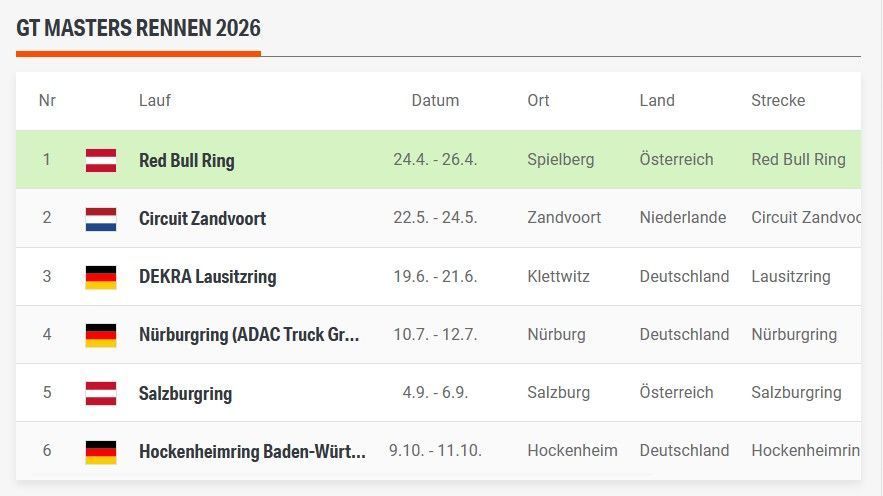
Task: Select the GT Masters Rennen 2026 heading
Action: 138,27
